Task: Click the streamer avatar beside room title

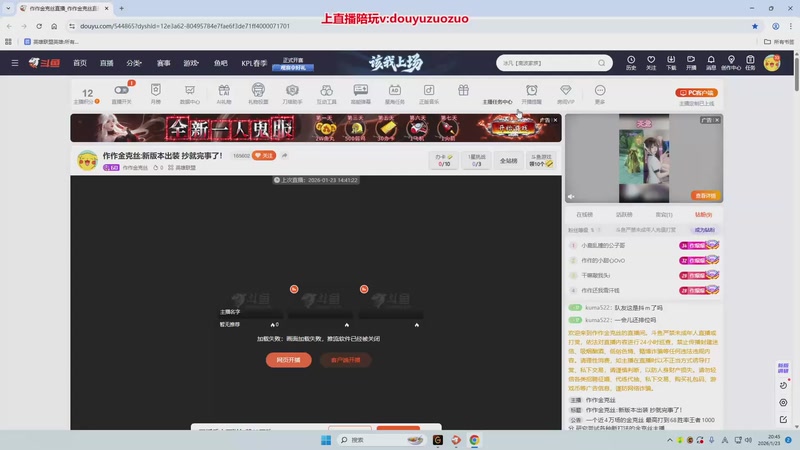Action: (87, 160)
